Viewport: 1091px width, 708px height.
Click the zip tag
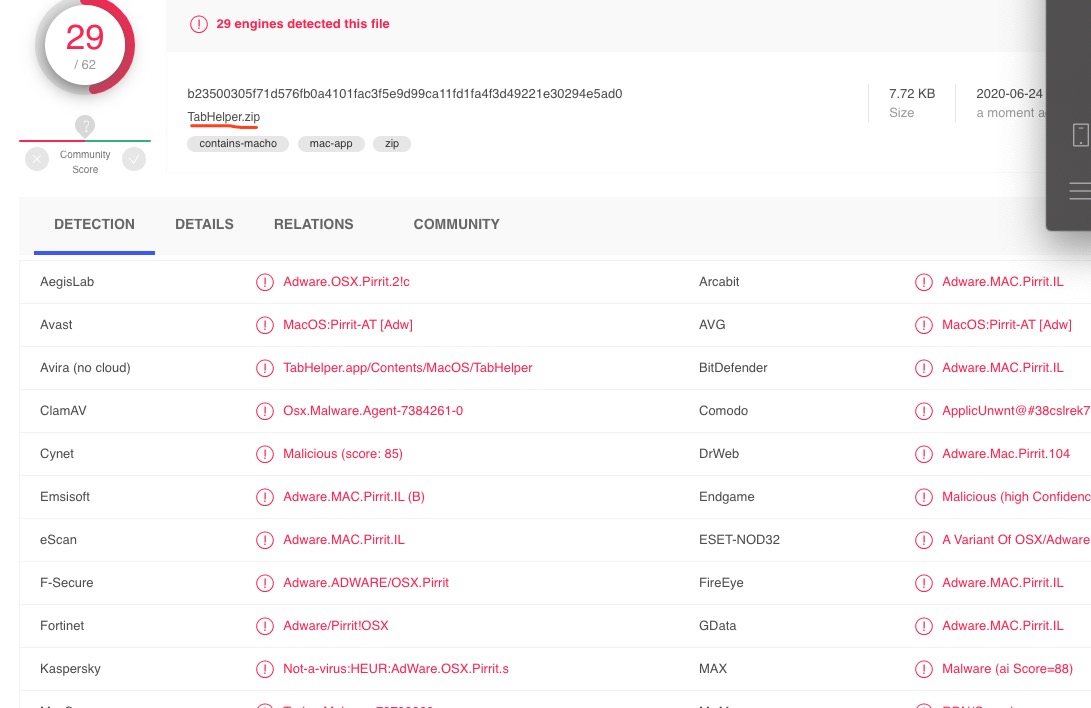392,143
